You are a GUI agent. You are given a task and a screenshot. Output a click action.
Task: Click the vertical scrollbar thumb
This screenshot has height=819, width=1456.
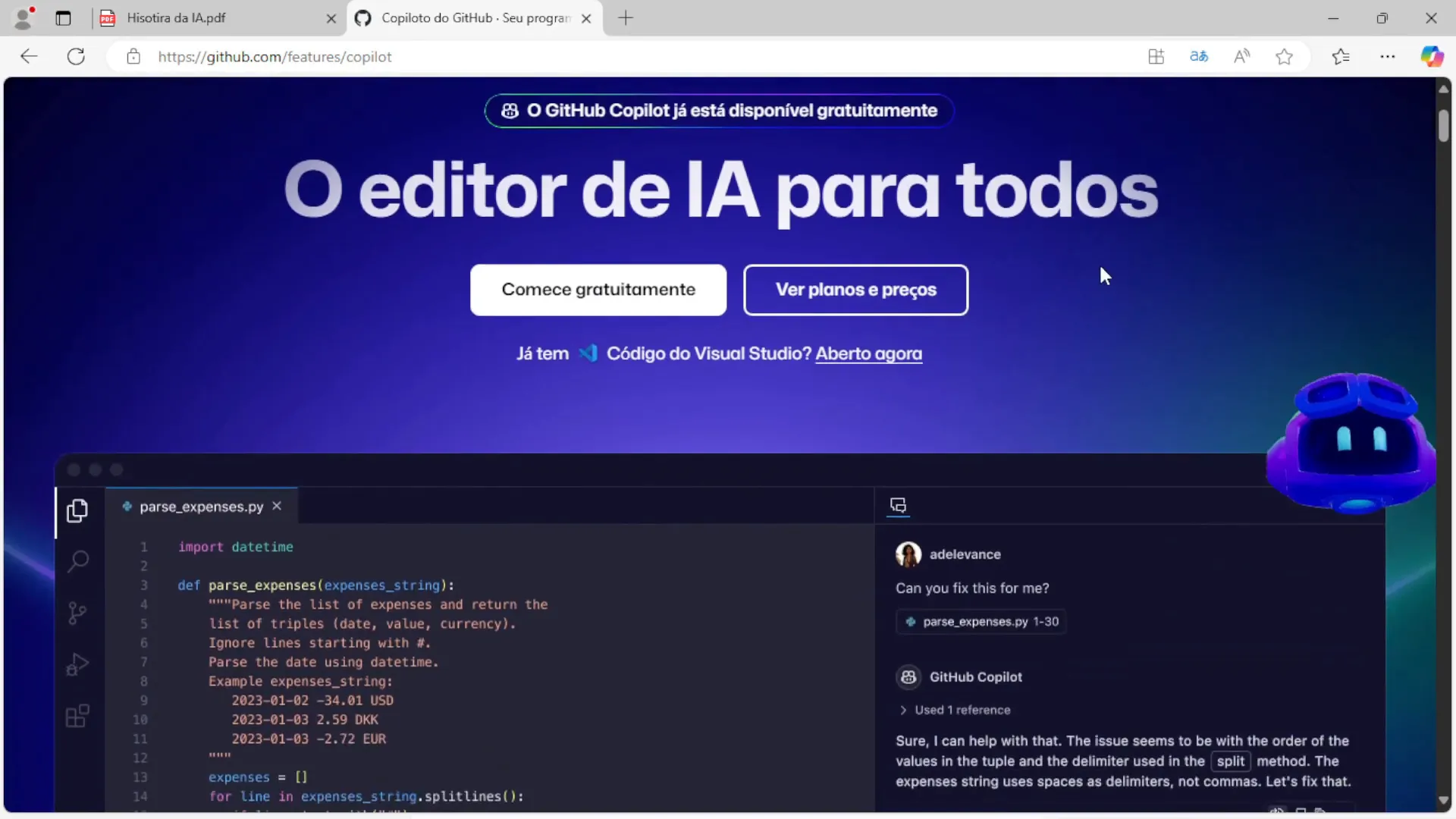pyautogui.click(x=1443, y=125)
